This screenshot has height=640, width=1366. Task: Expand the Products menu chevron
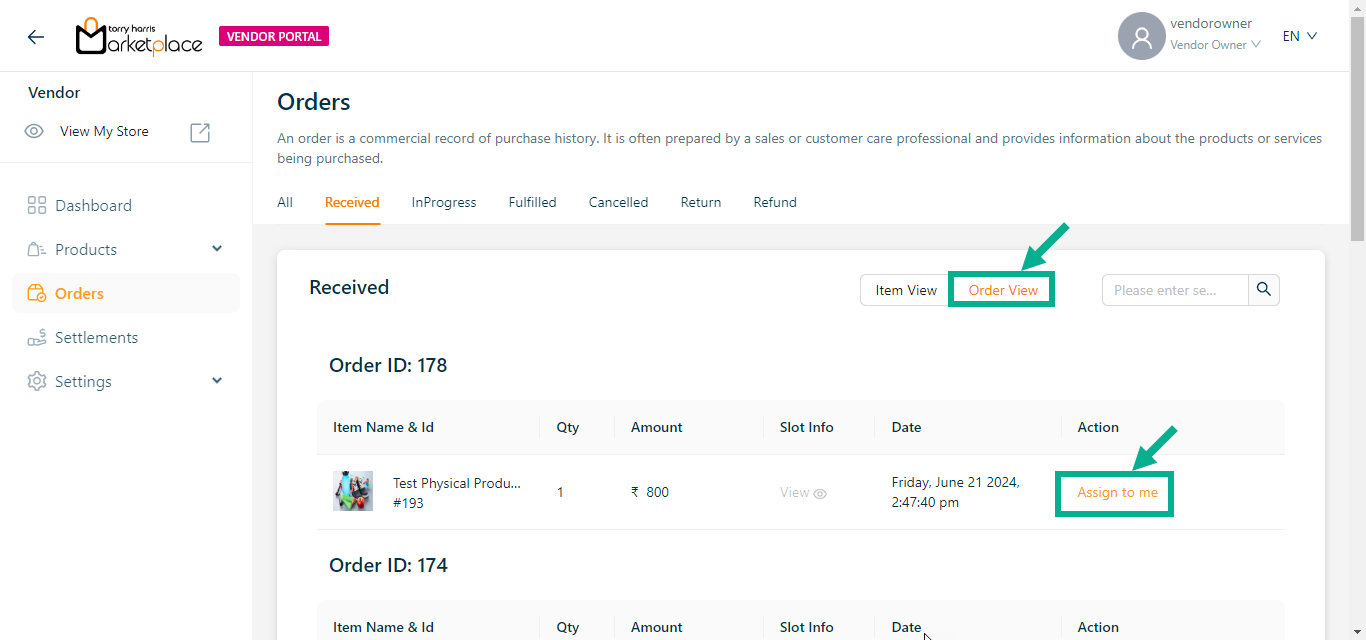(x=217, y=249)
